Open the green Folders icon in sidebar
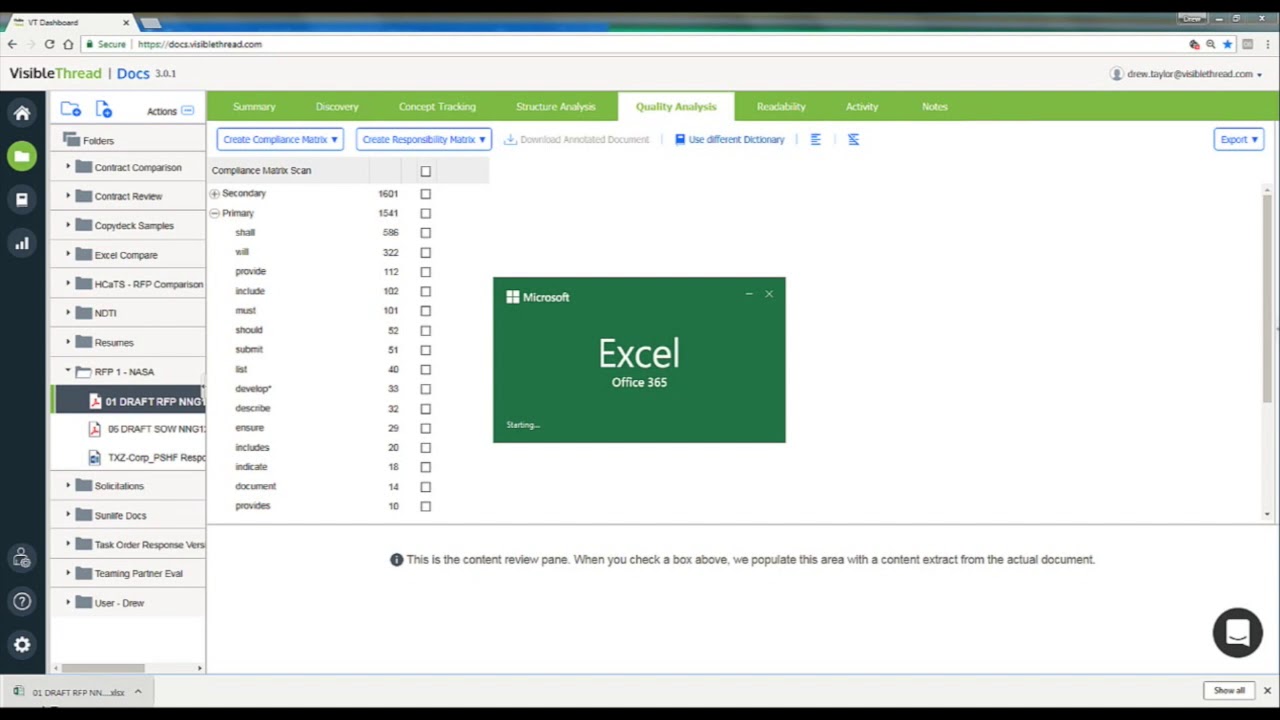 pyautogui.click(x=22, y=156)
